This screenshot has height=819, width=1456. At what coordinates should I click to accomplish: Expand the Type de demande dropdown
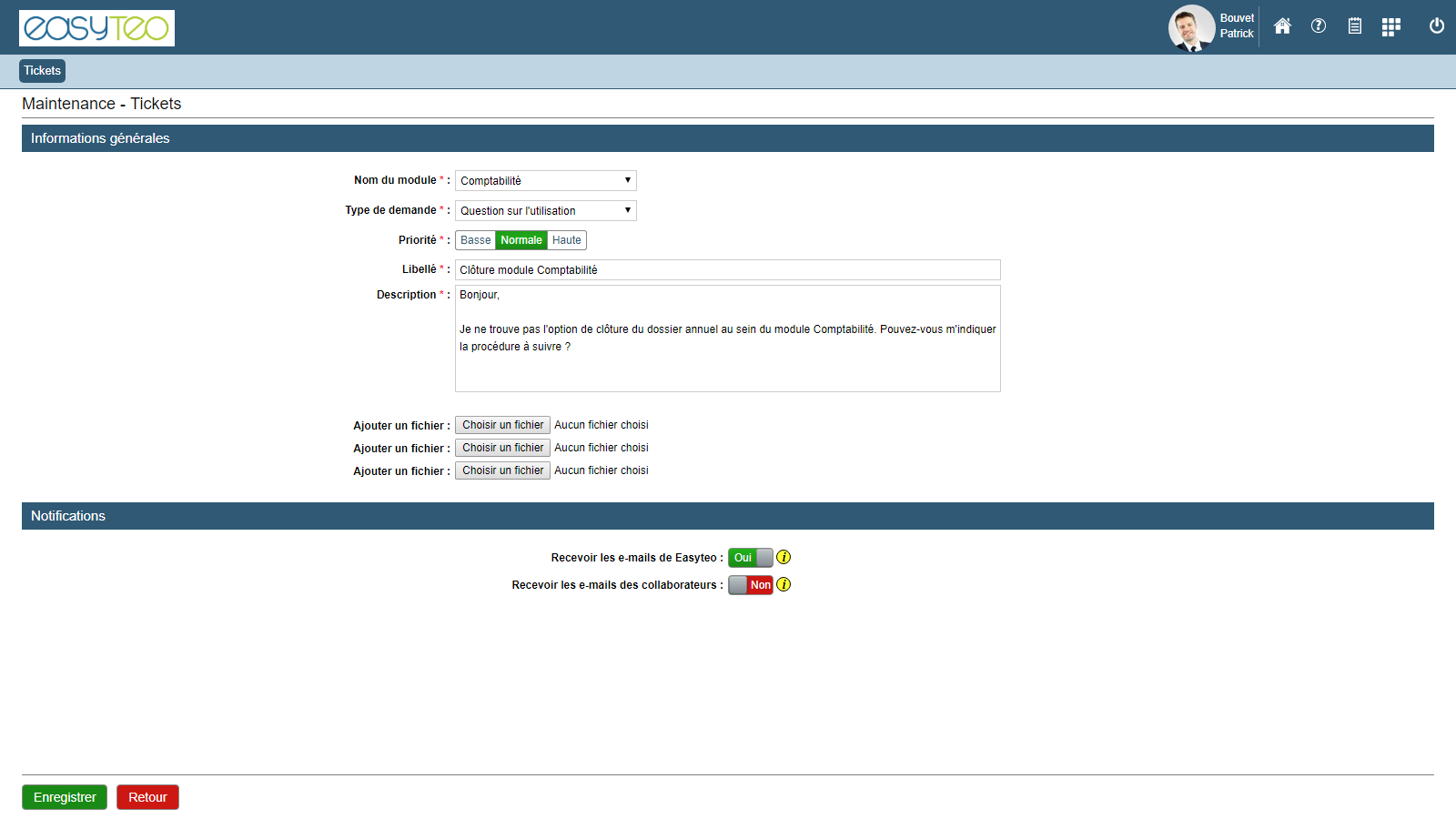click(x=545, y=211)
